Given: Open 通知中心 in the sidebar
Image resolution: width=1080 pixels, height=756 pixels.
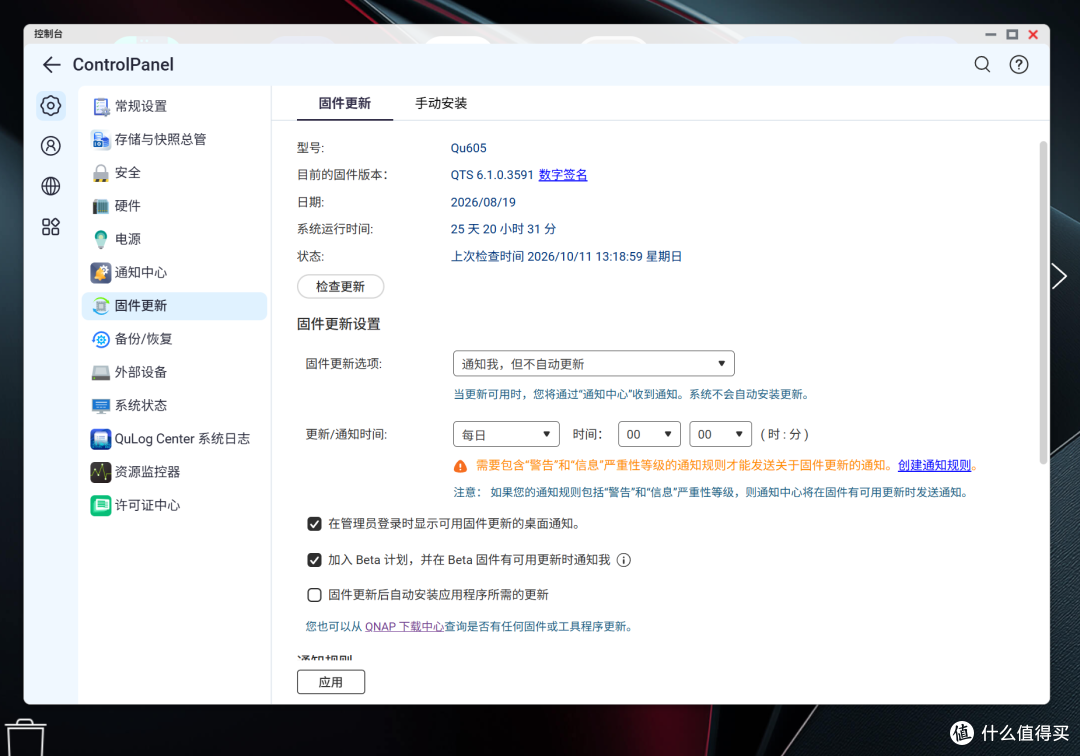Looking at the screenshot, I should [x=174, y=272].
